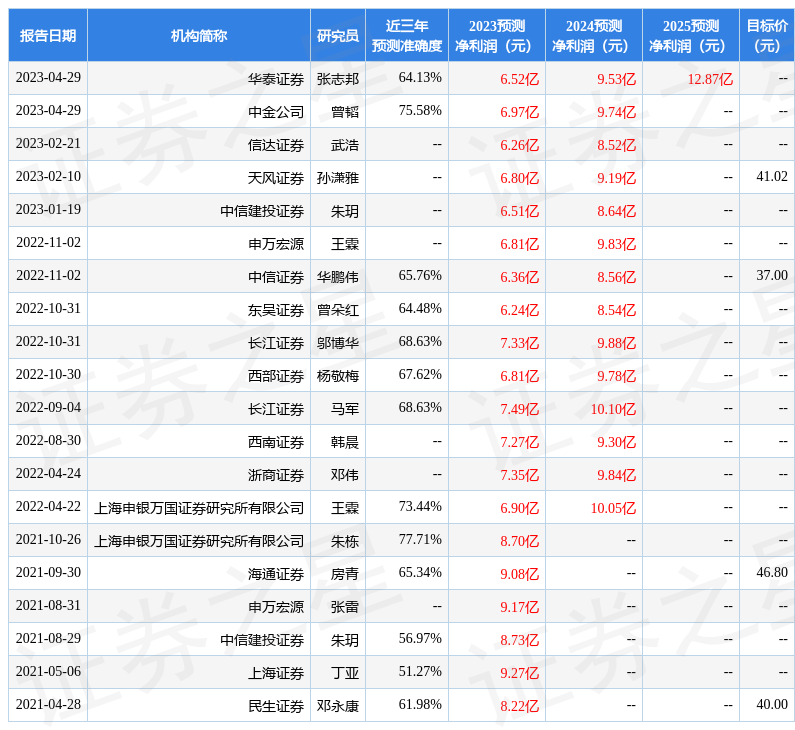The image size is (795, 730).
Task: Click the 目标价 column header
Action: tap(767, 35)
